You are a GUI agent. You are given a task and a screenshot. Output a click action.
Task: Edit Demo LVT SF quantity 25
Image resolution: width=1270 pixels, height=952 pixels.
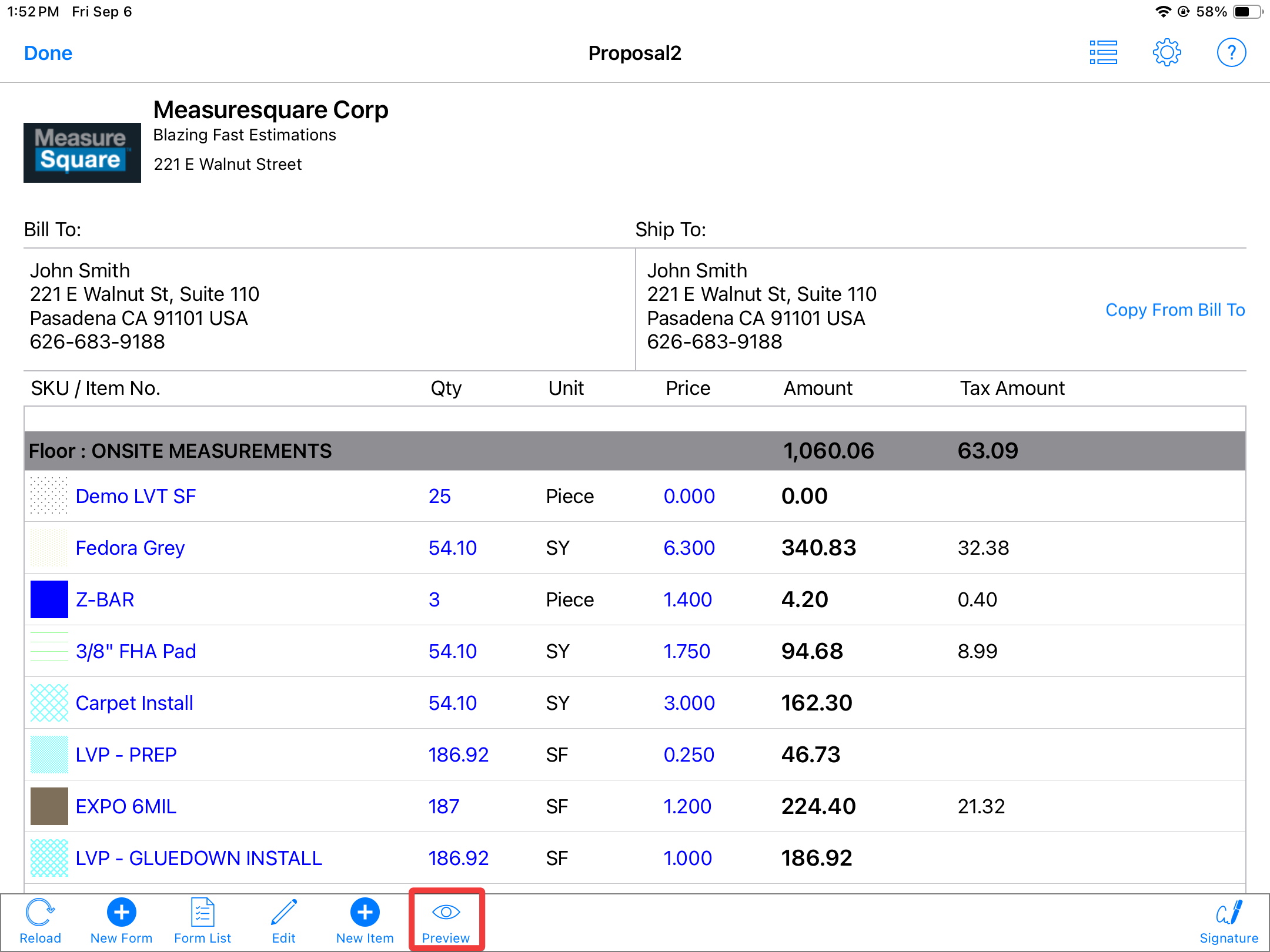click(x=439, y=496)
